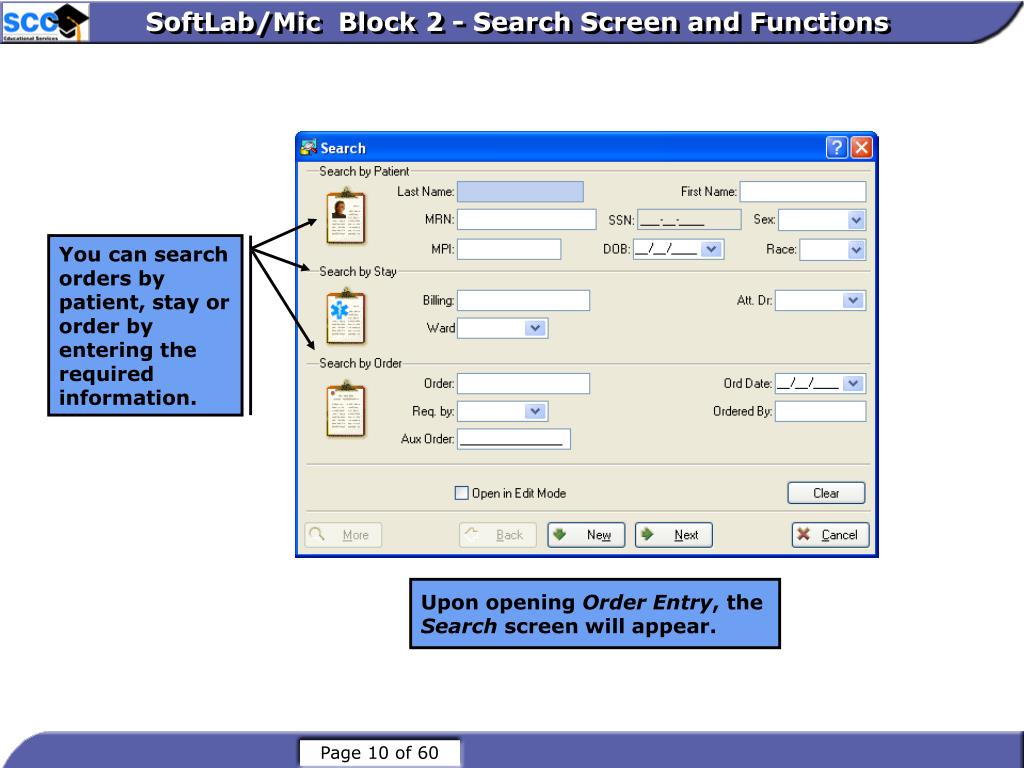Click the Search by Stay clipboard icon

click(345, 315)
